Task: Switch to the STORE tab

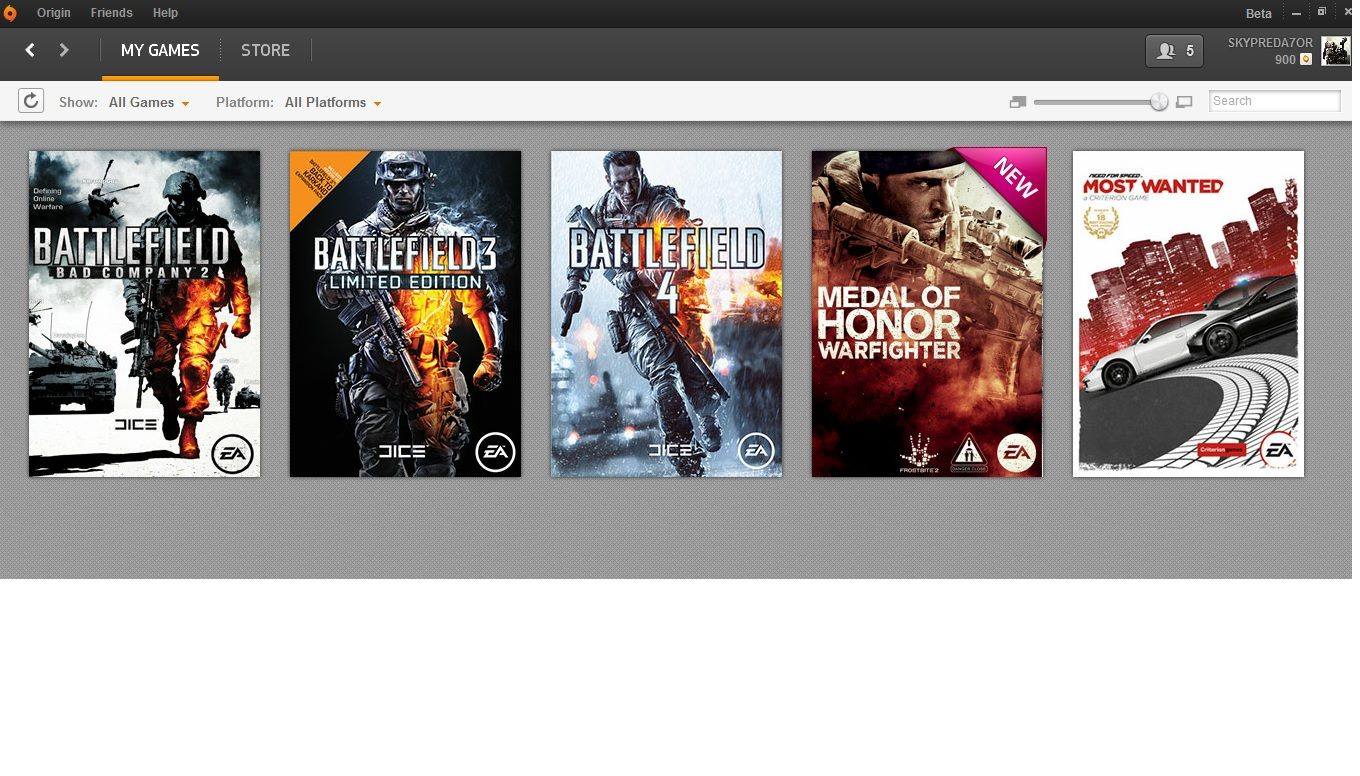Action: 265,51
